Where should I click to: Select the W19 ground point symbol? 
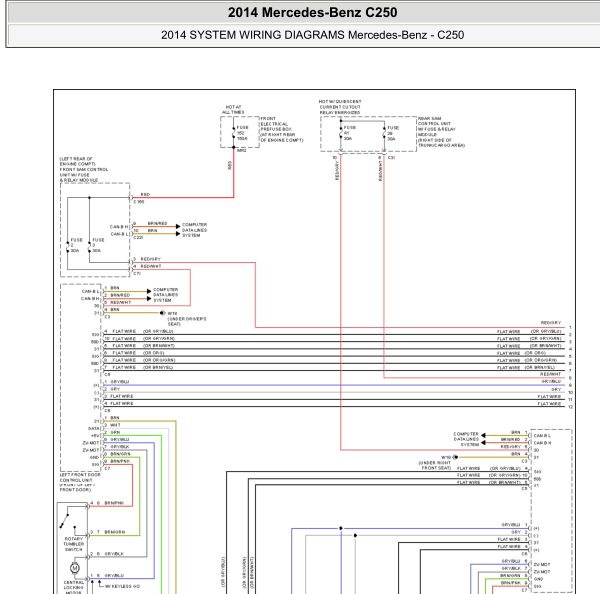455,457
